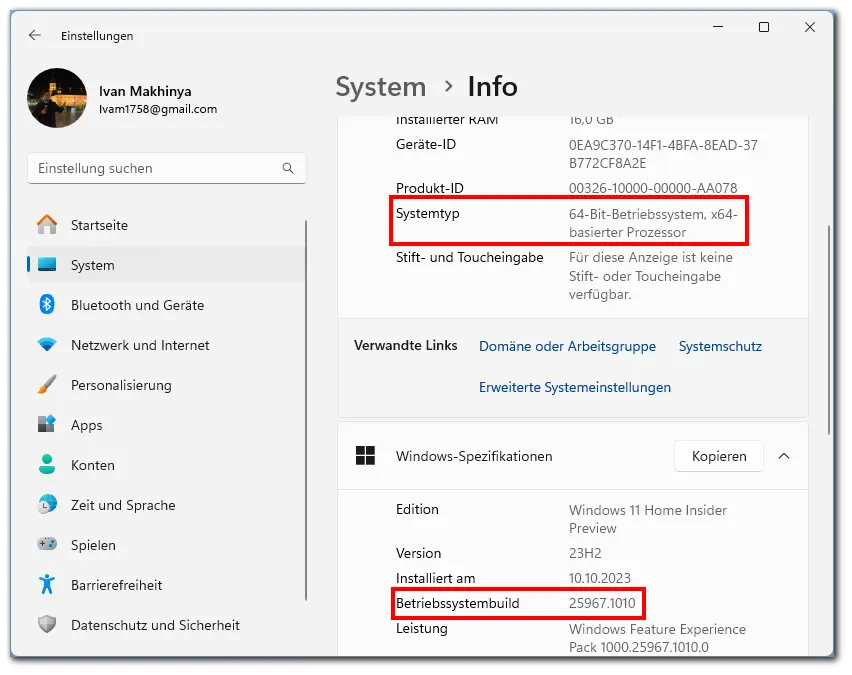Open Spielen settings
852x675 pixels.
pyautogui.click(x=166, y=545)
